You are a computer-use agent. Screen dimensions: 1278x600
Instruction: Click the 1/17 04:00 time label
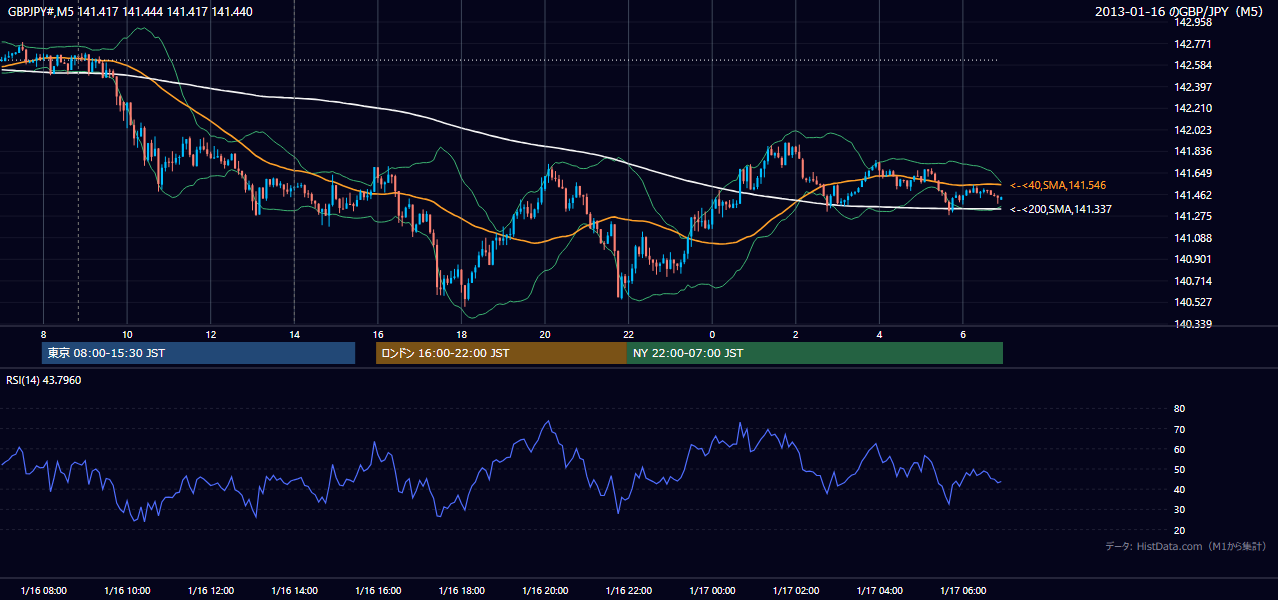(x=880, y=591)
